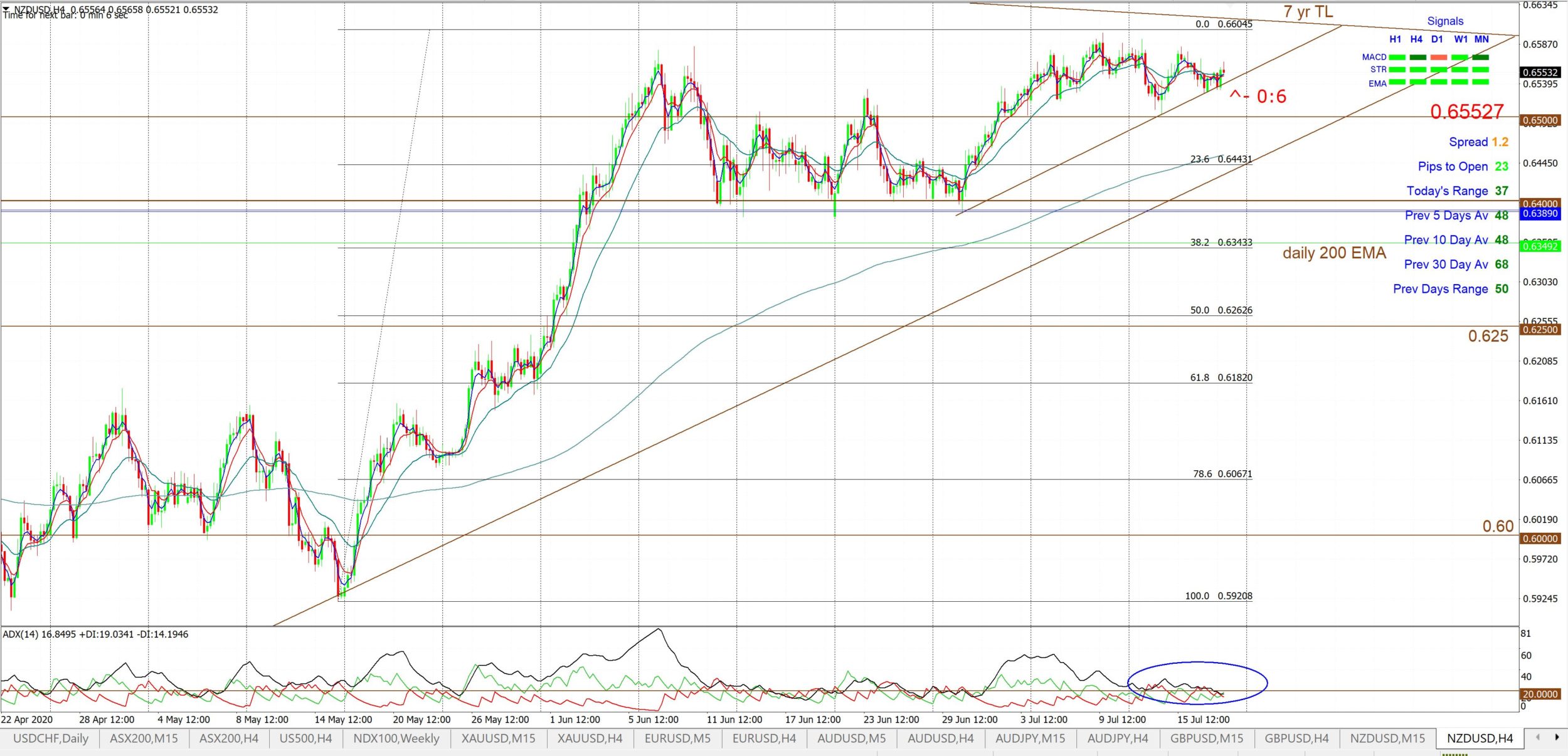
Task: Click the 'Prev Days Range 50' readout
Action: pyautogui.click(x=1450, y=289)
